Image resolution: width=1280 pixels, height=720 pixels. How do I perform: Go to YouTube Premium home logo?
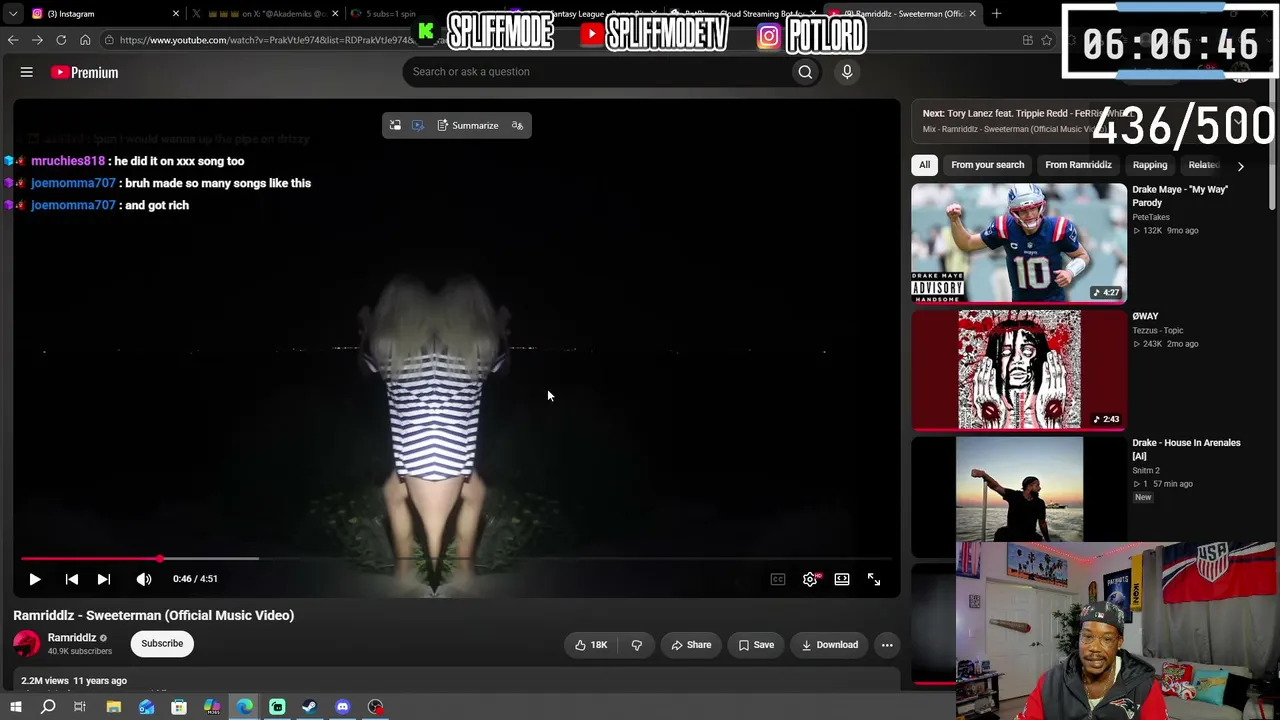(x=84, y=72)
